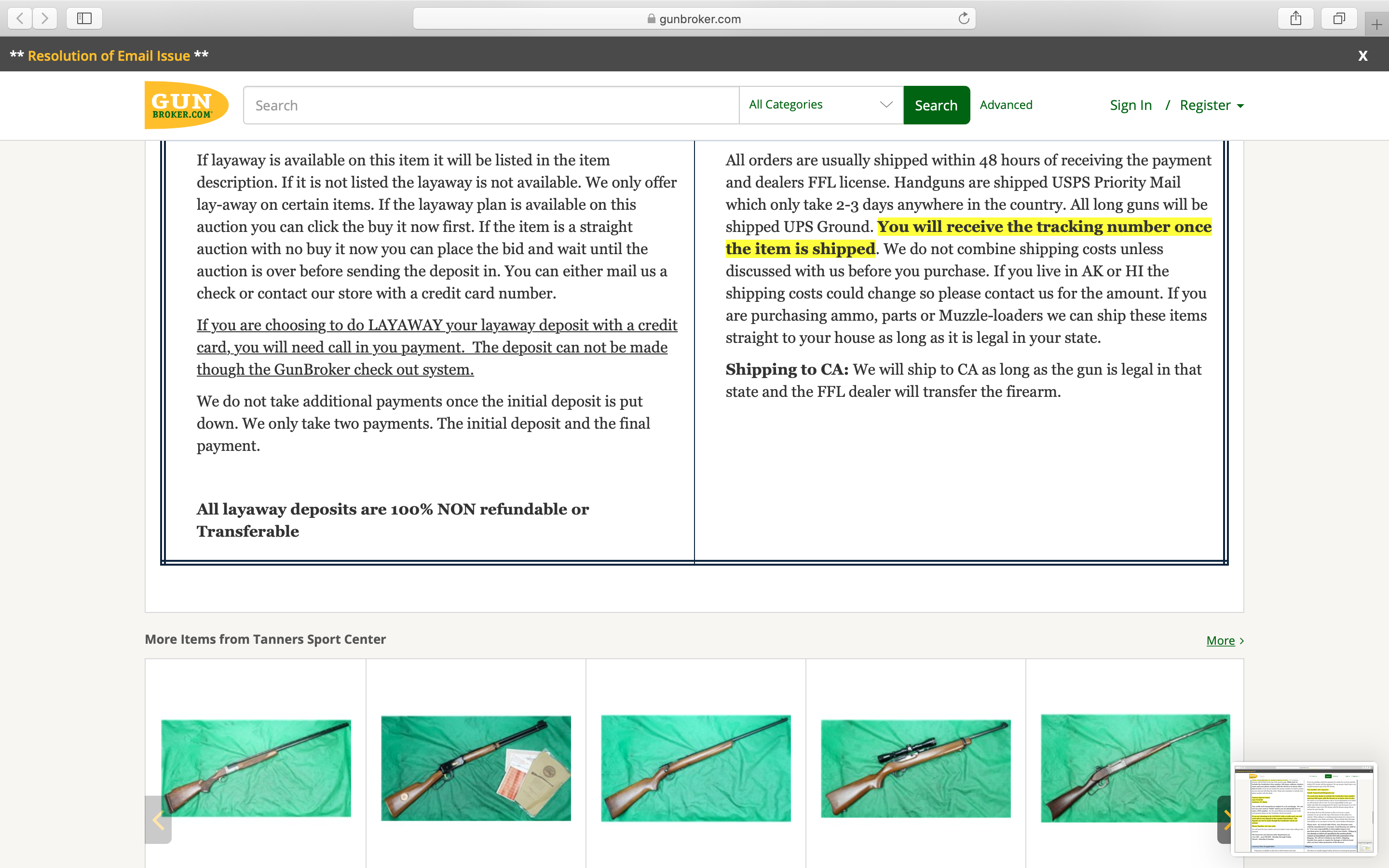The height and width of the screenshot is (868, 1389).
Task: Click the Sign In link
Action: [1130, 105]
